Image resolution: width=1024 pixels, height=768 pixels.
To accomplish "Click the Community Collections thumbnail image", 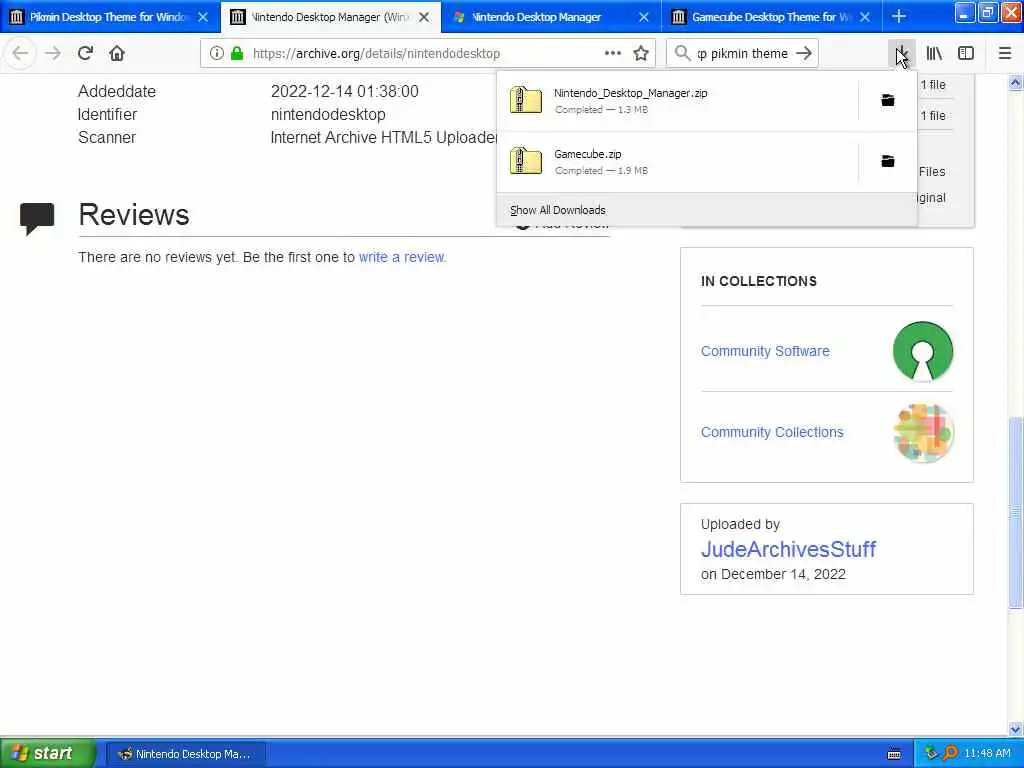I will point(923,432).
